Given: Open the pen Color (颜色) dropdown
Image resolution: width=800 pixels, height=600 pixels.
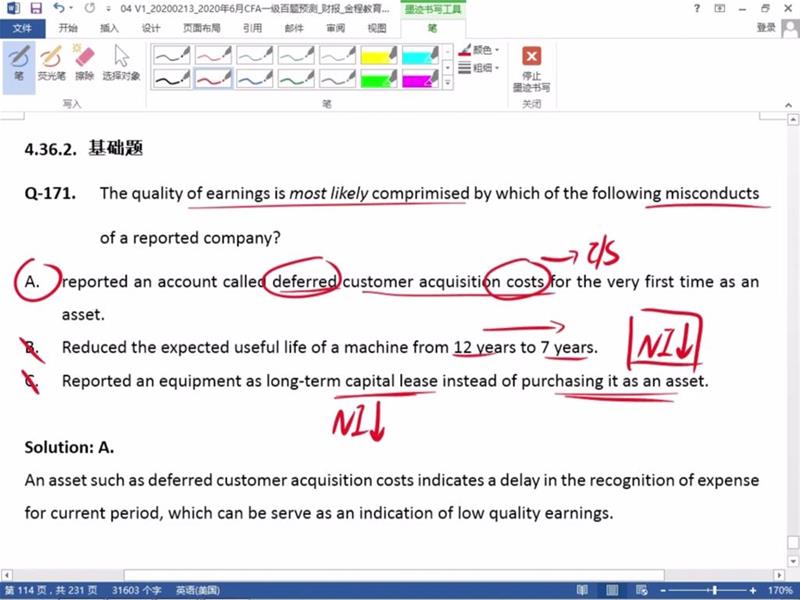Looking at the screenshot, I should point(480,49).
